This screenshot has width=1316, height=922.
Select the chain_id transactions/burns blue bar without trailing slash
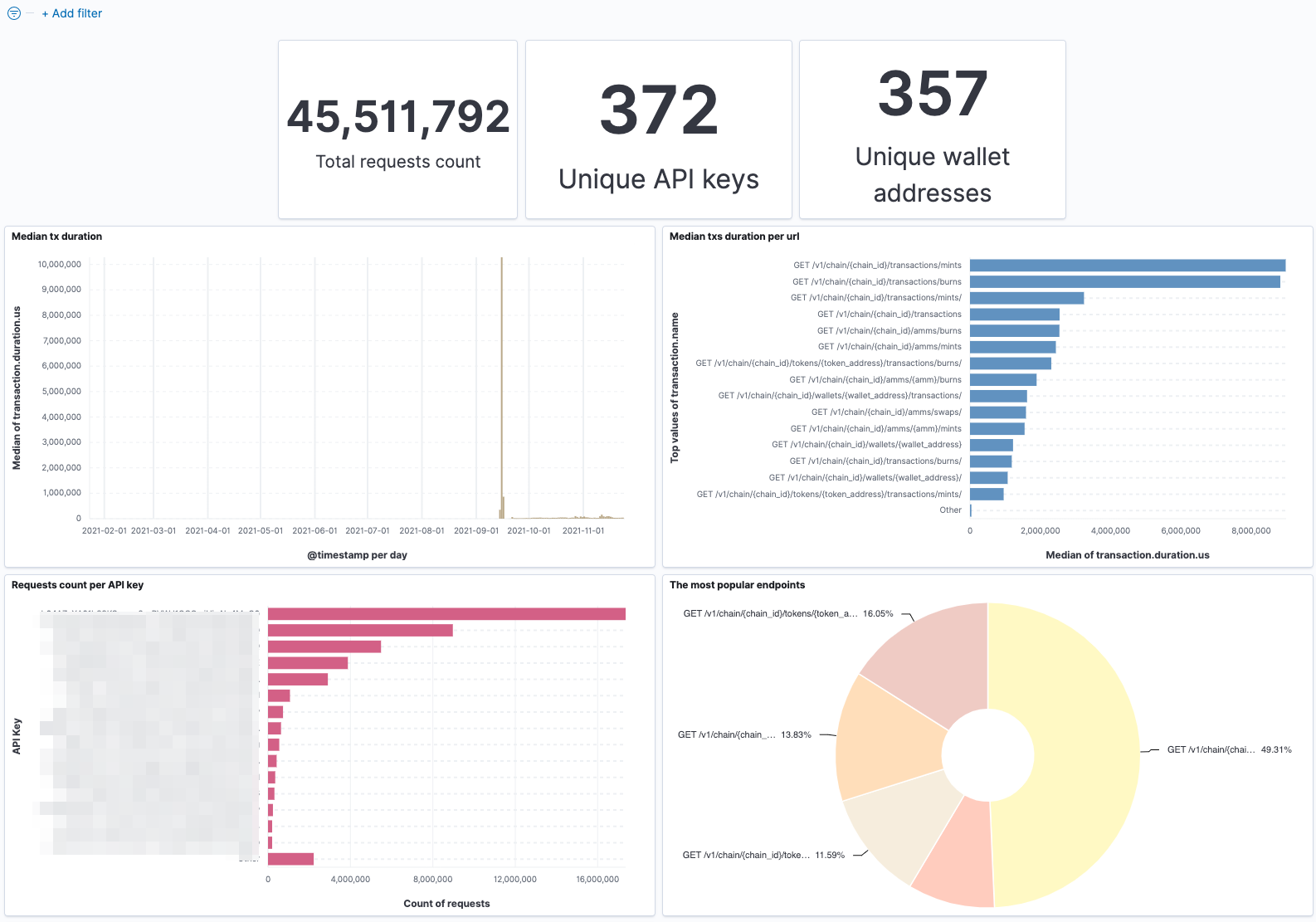click(1124, 282)
